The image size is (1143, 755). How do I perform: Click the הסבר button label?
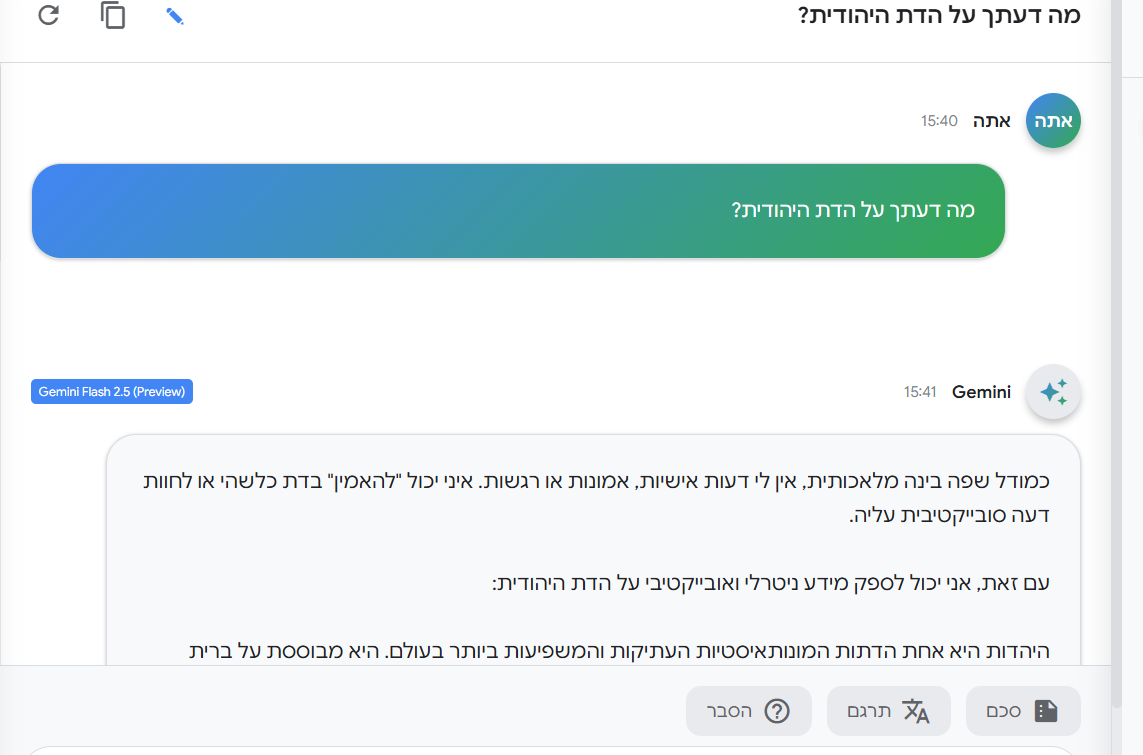[x=729, y=711]
